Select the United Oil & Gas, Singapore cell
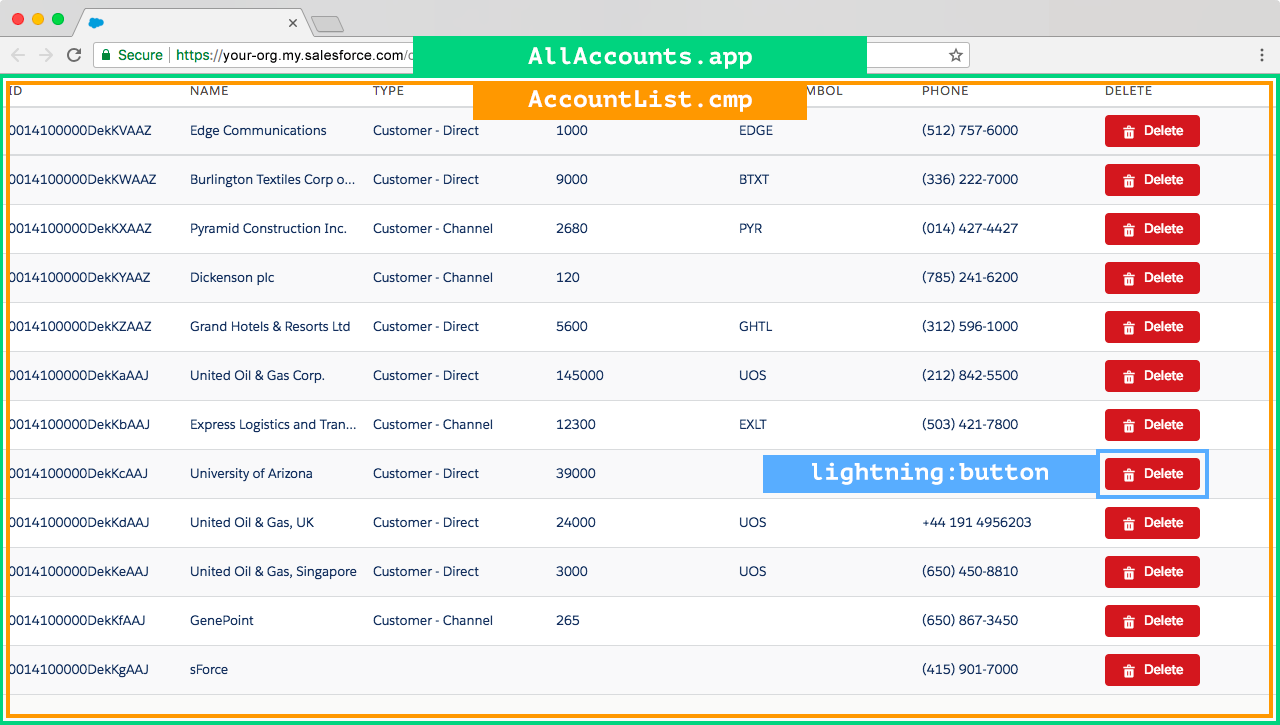The width and height of the screenshot is (1280, 725). pyautogui.click(x=273, y=572)
